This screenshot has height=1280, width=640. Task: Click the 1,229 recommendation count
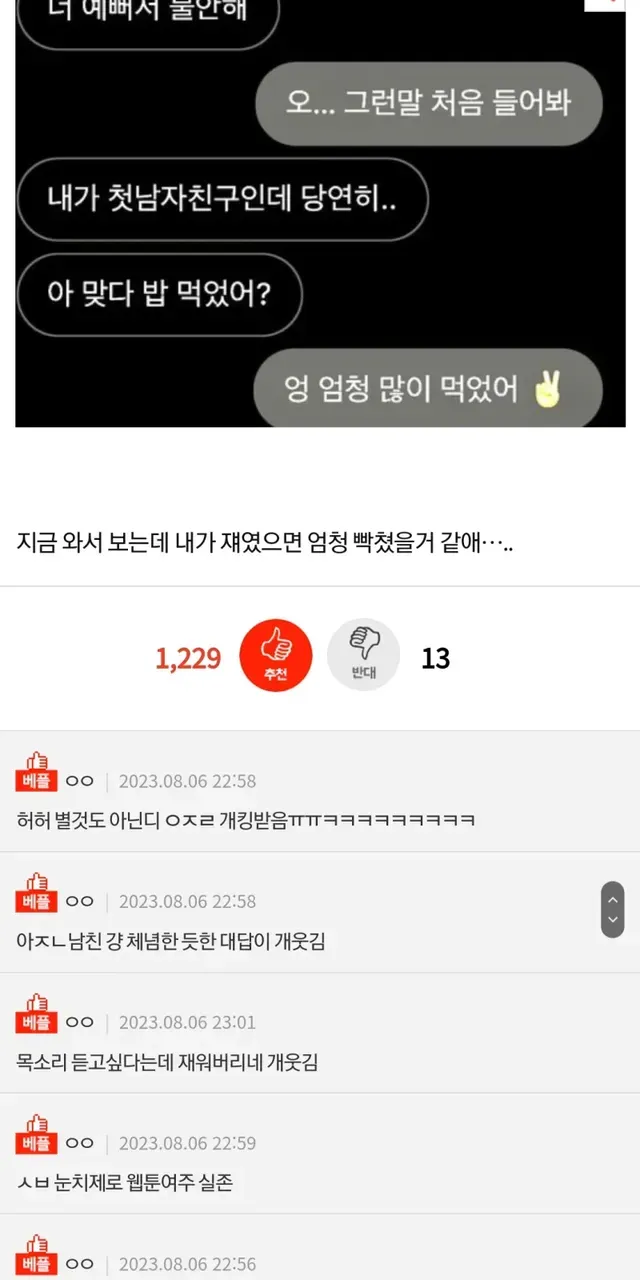[188, 658]
